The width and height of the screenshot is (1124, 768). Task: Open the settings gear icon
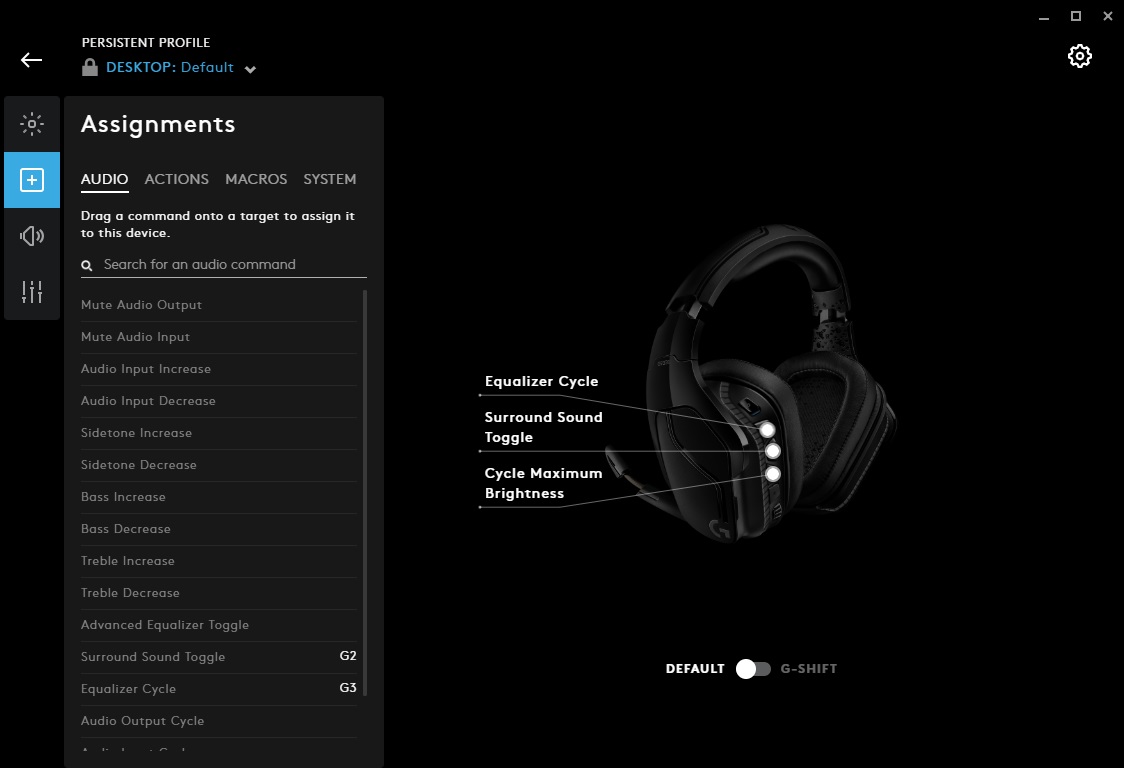(x=1079, y=56)
